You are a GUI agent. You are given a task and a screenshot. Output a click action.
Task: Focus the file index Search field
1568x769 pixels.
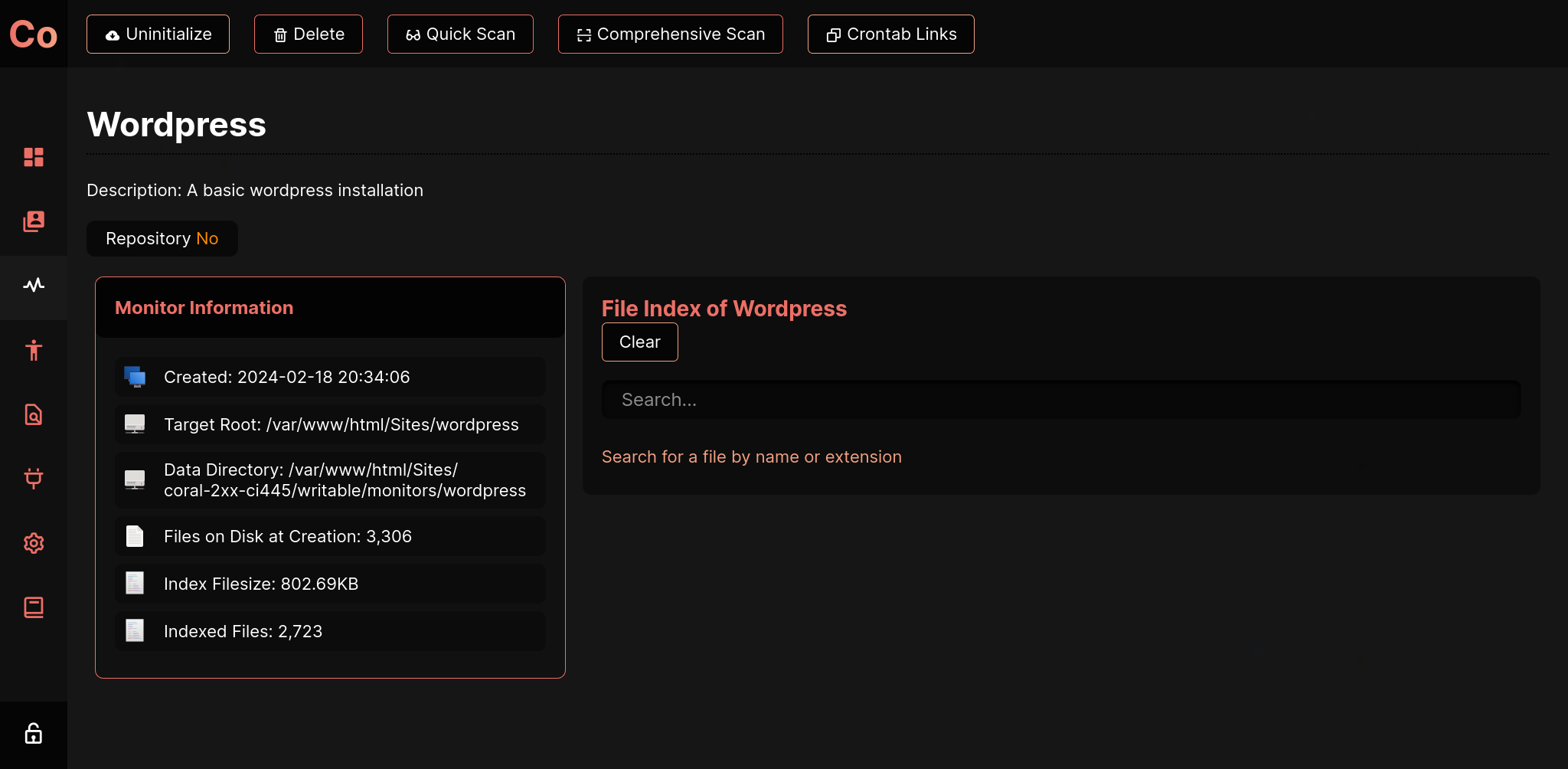pyautogui.click(x=1060, y=400)
